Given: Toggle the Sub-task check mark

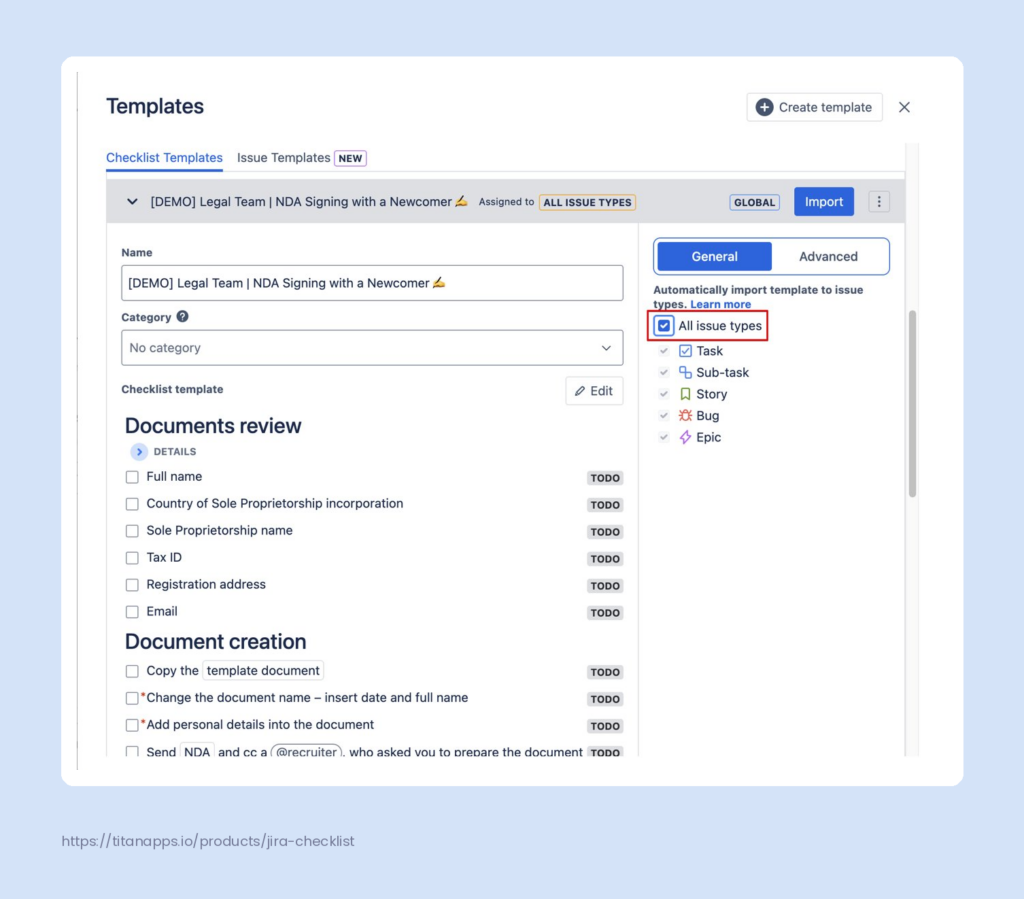Looking at the screenshot, I should [x=664, y=373].
